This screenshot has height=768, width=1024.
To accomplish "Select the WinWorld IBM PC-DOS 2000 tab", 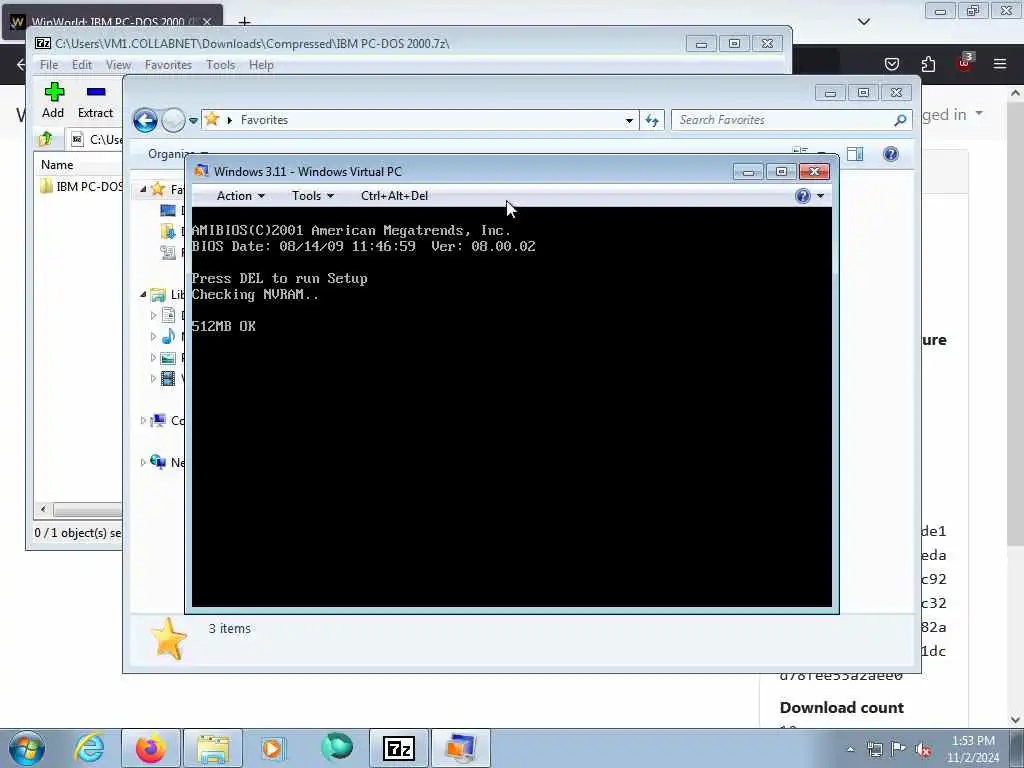I will tap(112, 21).
